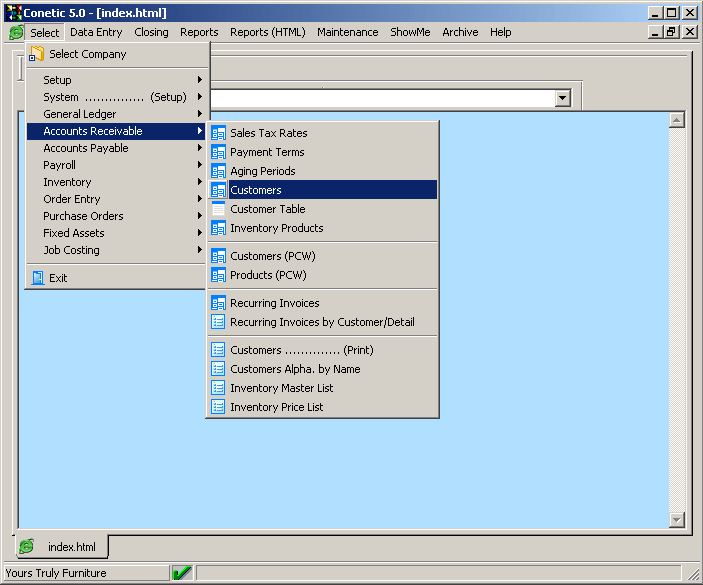
Task: Choose Inventory Price List report
Action: click(x=276, y=407)
